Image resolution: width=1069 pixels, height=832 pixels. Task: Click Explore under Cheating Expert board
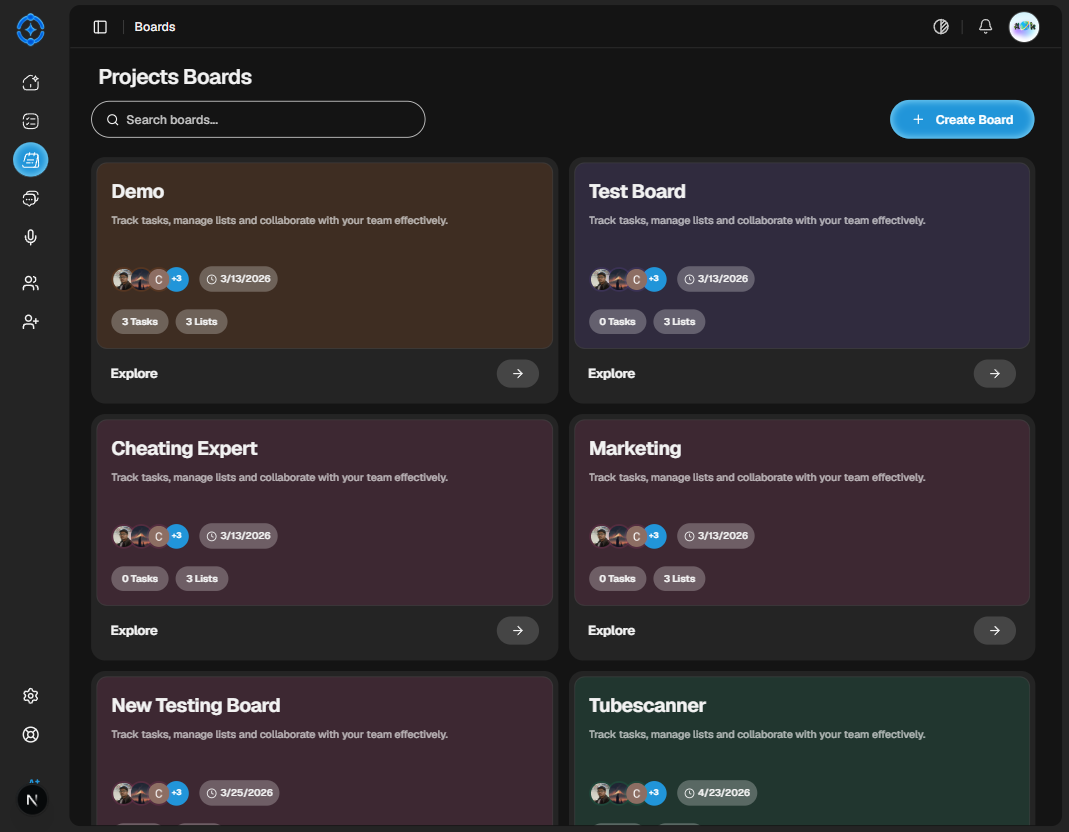(134, 631)
